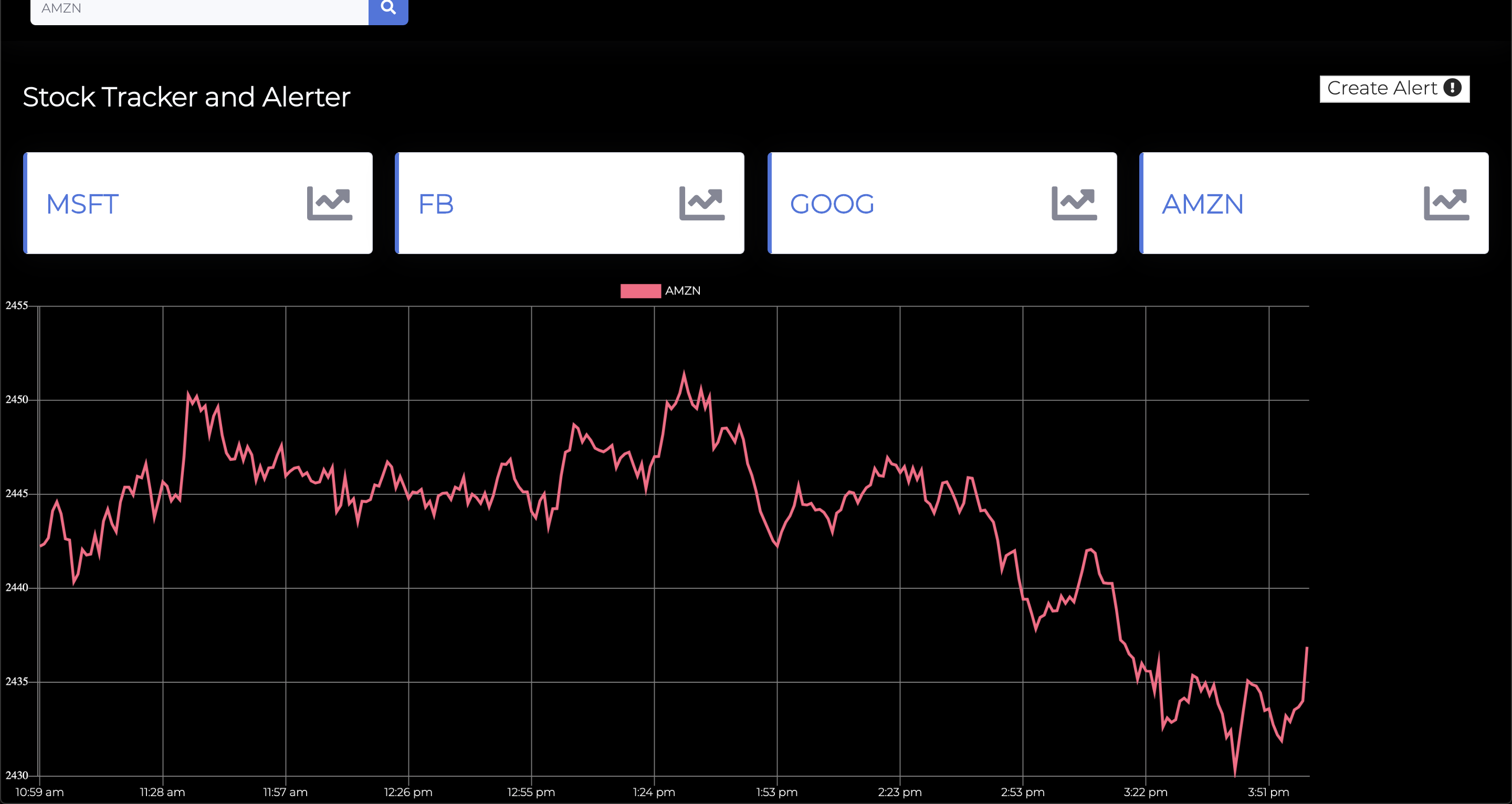Open the FB ticker link
The height and width of the screenshot is (804, 1512).
(436, 204)
